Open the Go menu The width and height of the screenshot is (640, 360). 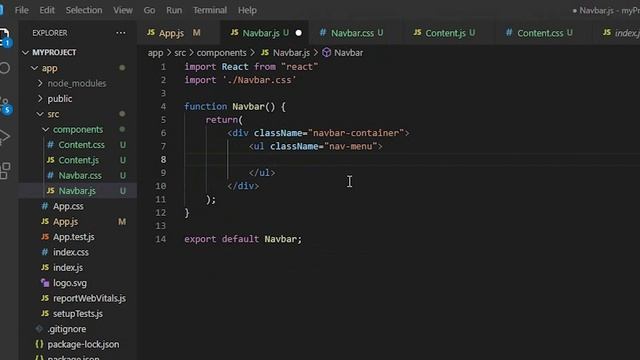pyautogui.click(x=149, y=10)
